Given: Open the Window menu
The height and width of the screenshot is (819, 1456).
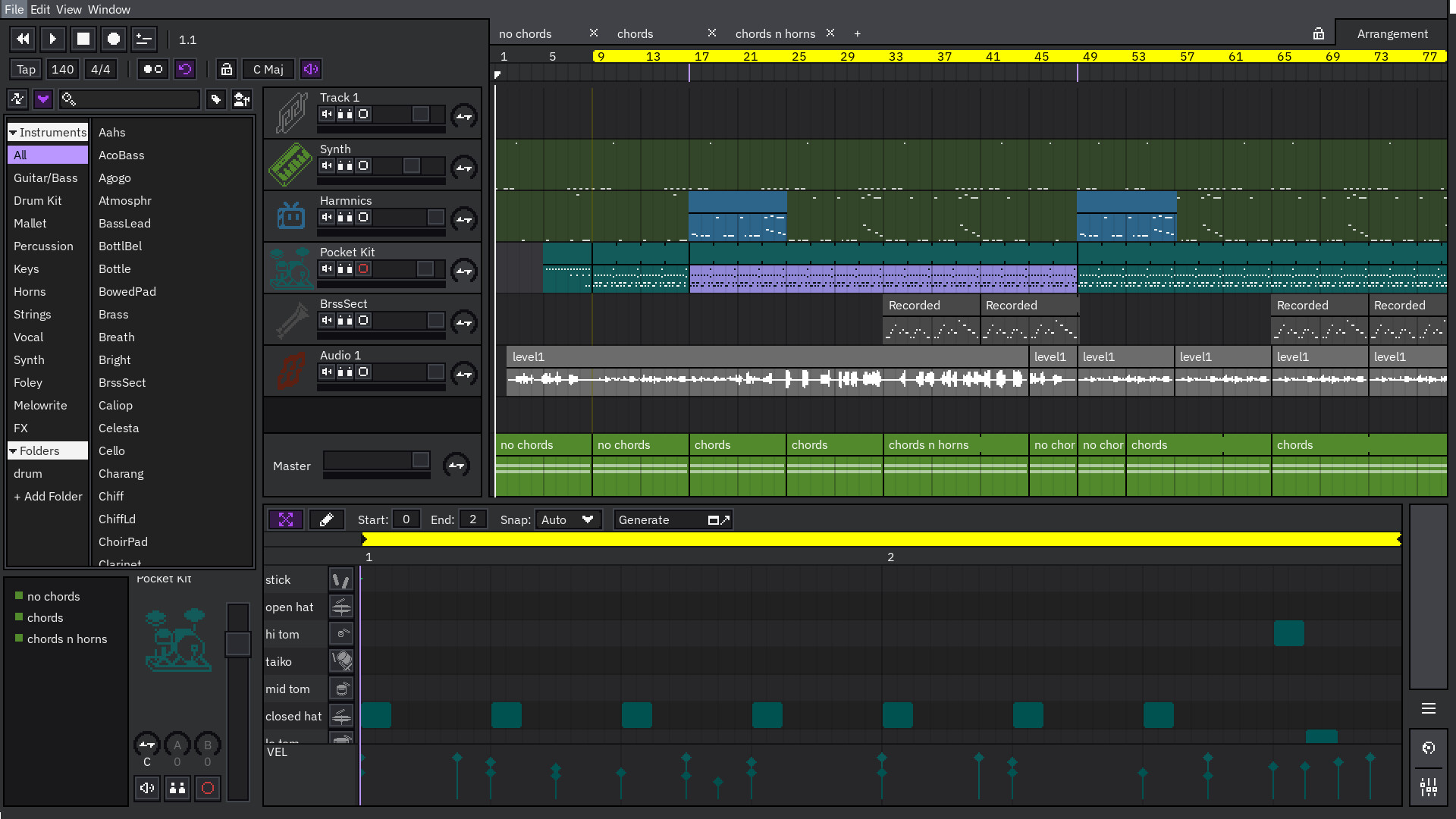Looking at the screenshot, I should coord(109,9).
